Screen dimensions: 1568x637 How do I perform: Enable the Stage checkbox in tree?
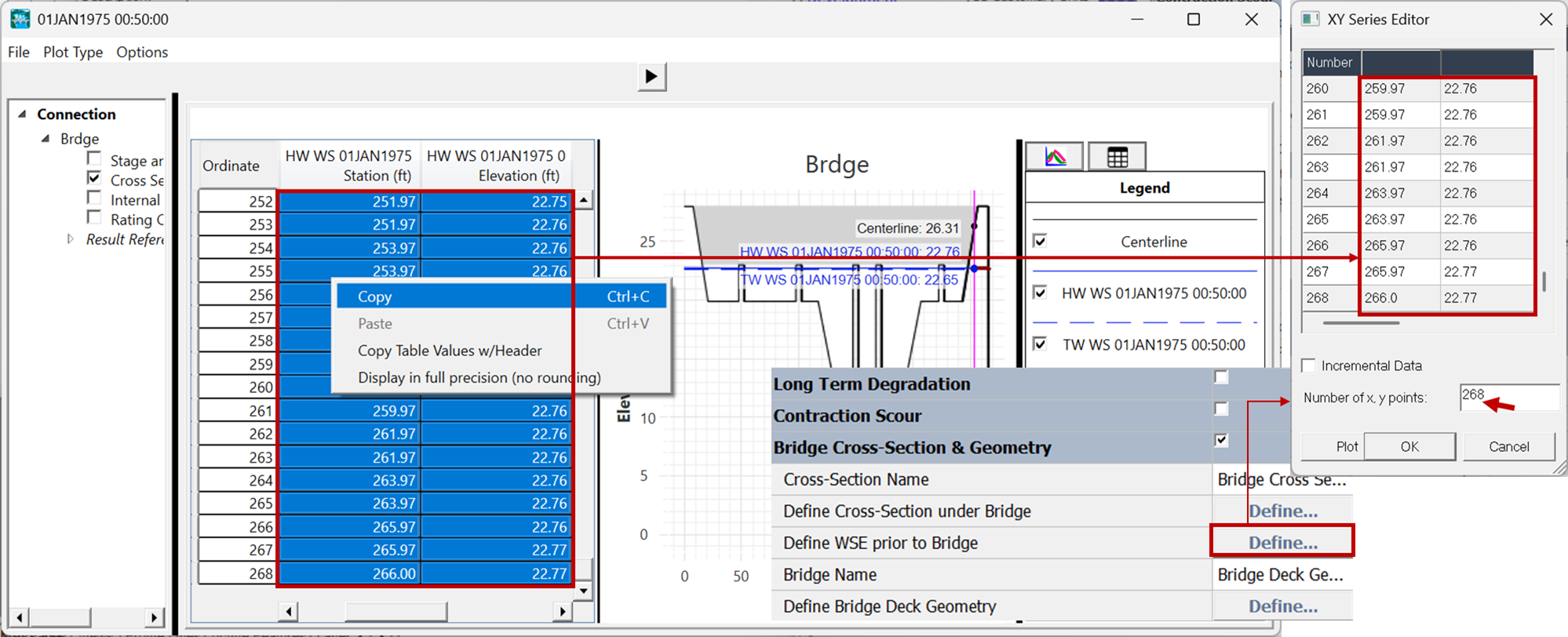pos(94,159)
